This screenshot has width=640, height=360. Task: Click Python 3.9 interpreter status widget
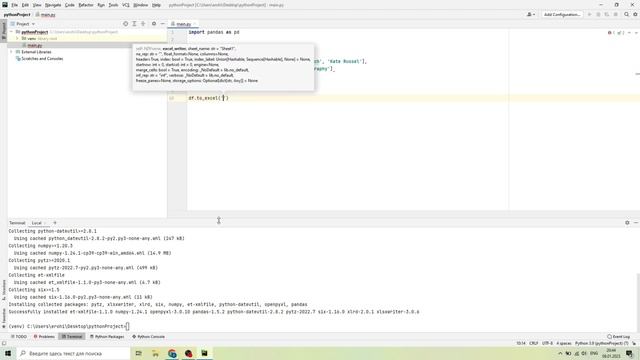pyautogui.click(x=601, y=344)
